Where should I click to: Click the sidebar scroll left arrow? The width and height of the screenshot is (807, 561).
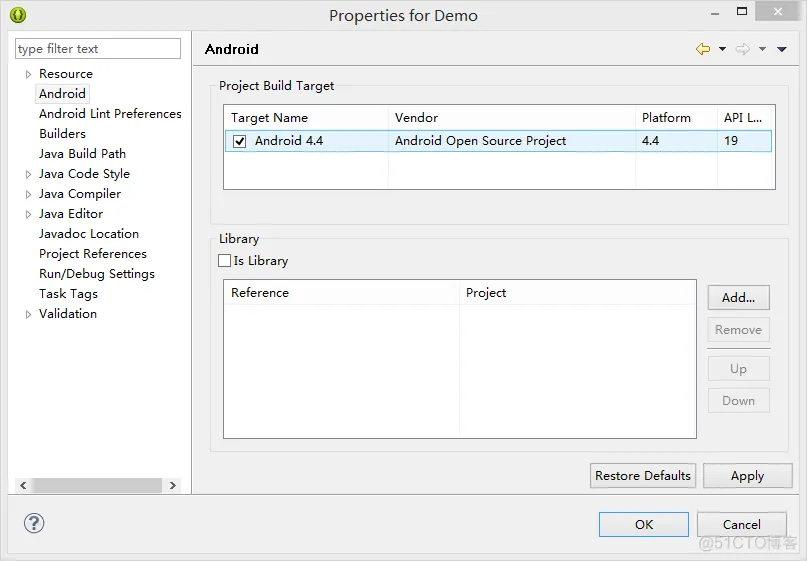[23, 485]
